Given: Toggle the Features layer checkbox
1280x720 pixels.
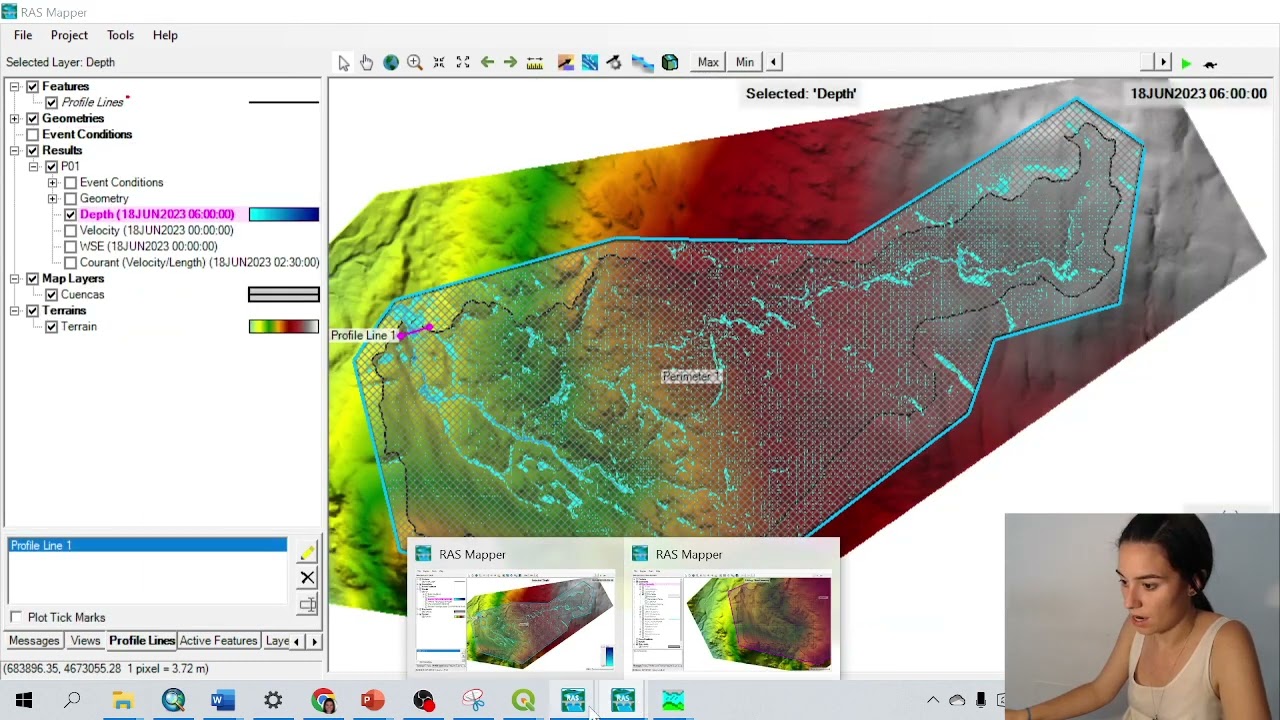Looking at the screenshot, I should click(33, 87).
